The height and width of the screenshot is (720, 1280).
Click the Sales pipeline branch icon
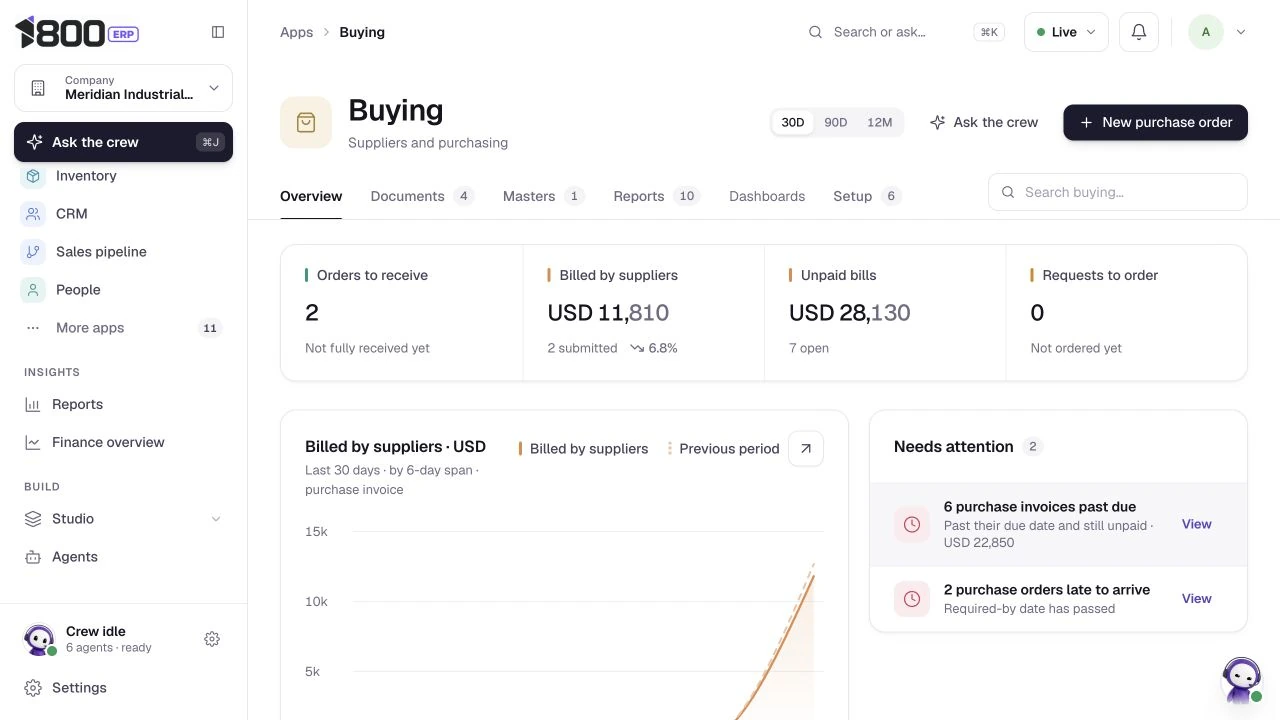click(x=33, y=252)
